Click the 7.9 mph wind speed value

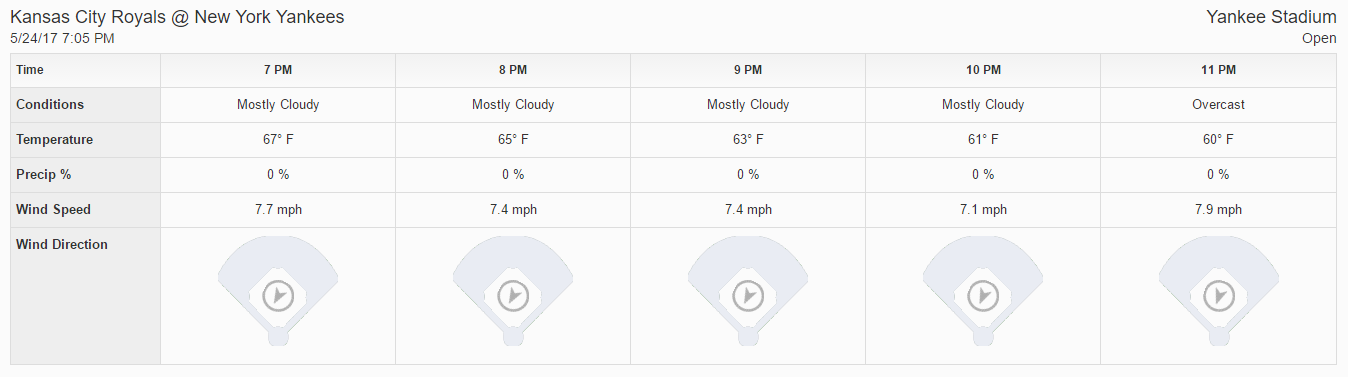click(1218, 209)
